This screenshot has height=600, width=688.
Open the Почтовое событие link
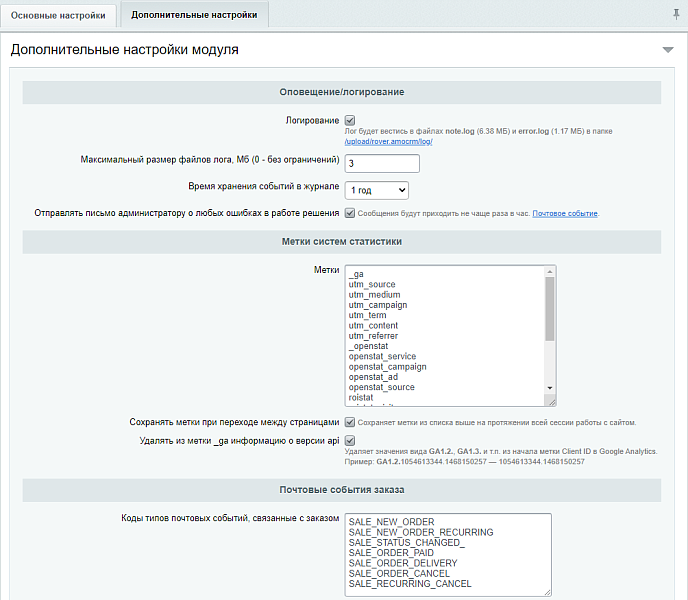point(564,214)
